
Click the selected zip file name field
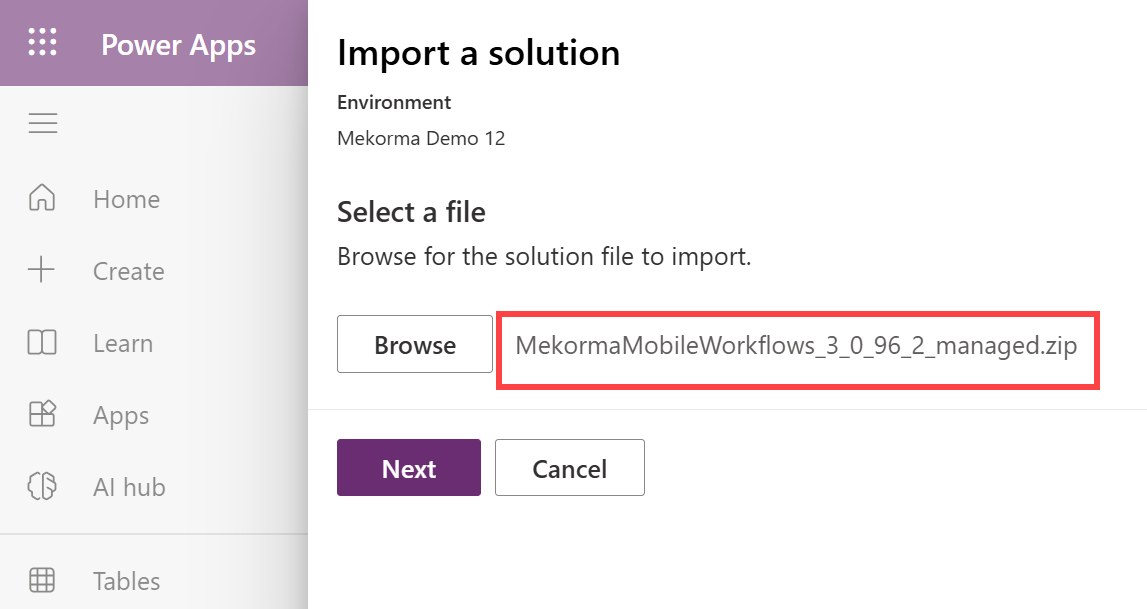point(797,346)
